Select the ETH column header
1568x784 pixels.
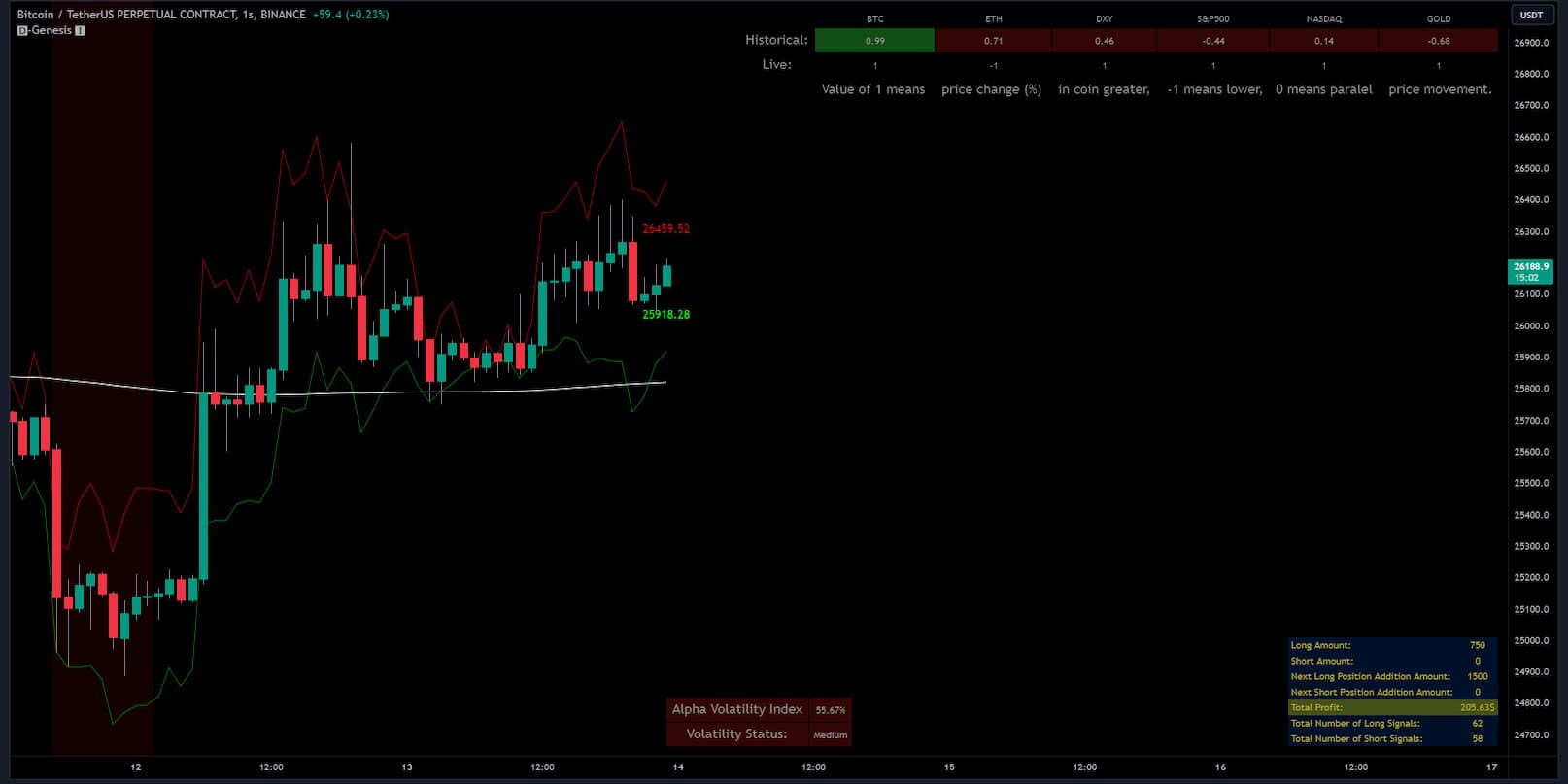tap(993, 18)
